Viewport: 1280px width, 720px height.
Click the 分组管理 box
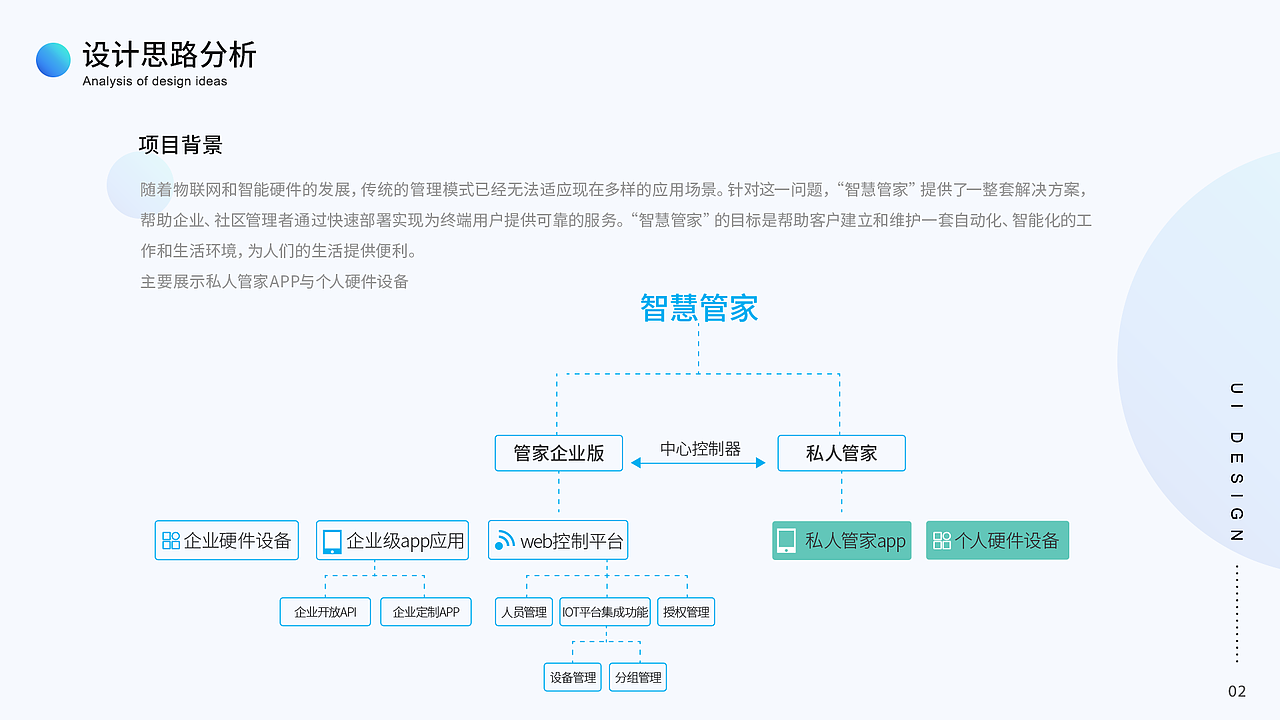tap(638, 677)
